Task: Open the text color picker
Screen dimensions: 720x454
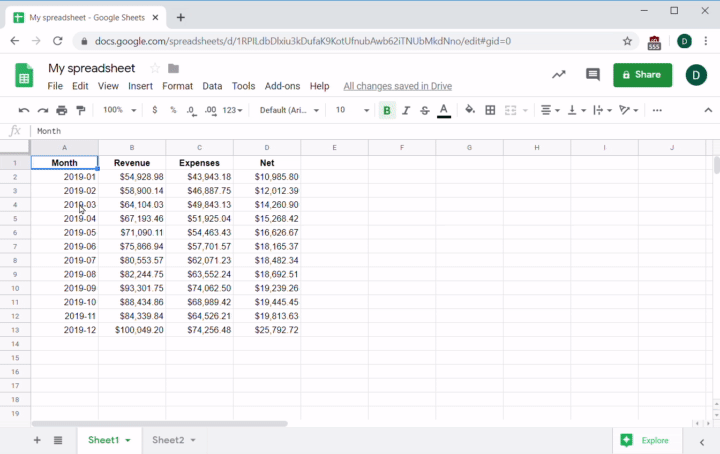Action: pos(444,110)
